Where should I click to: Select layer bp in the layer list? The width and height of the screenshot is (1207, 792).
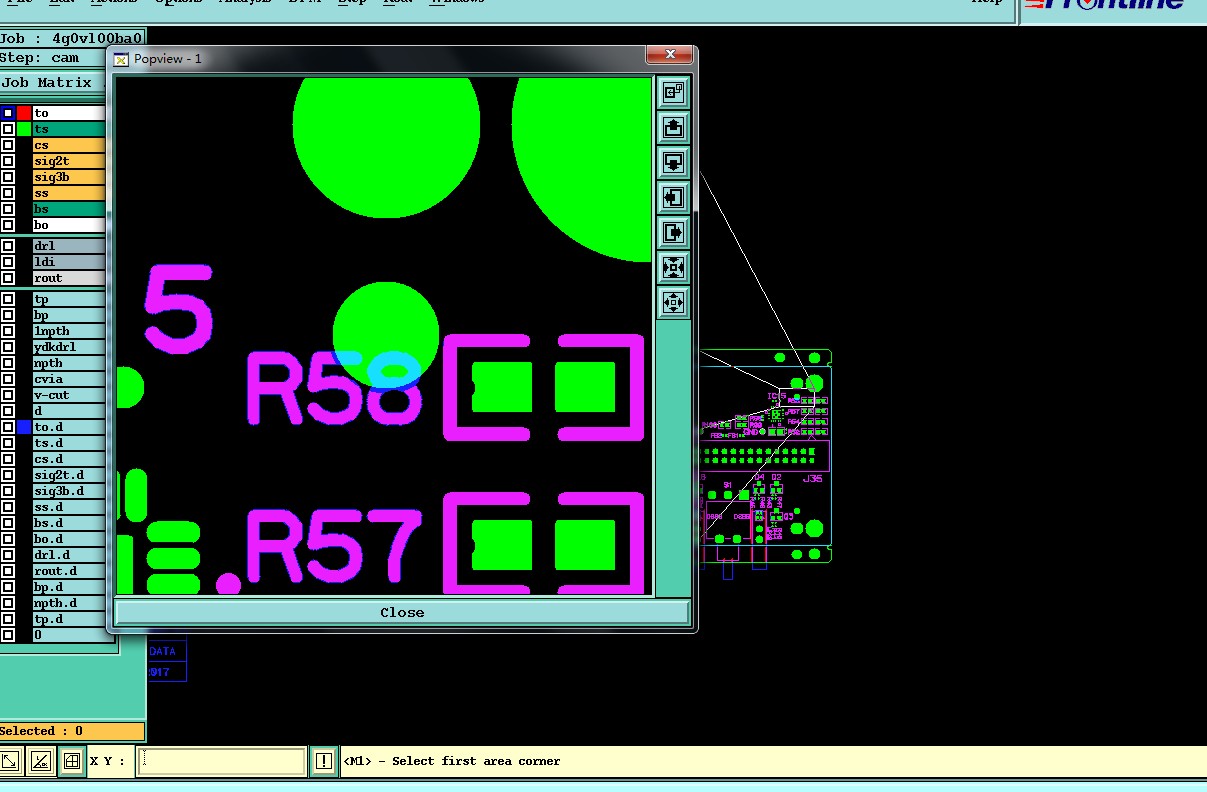coord(68,315)
